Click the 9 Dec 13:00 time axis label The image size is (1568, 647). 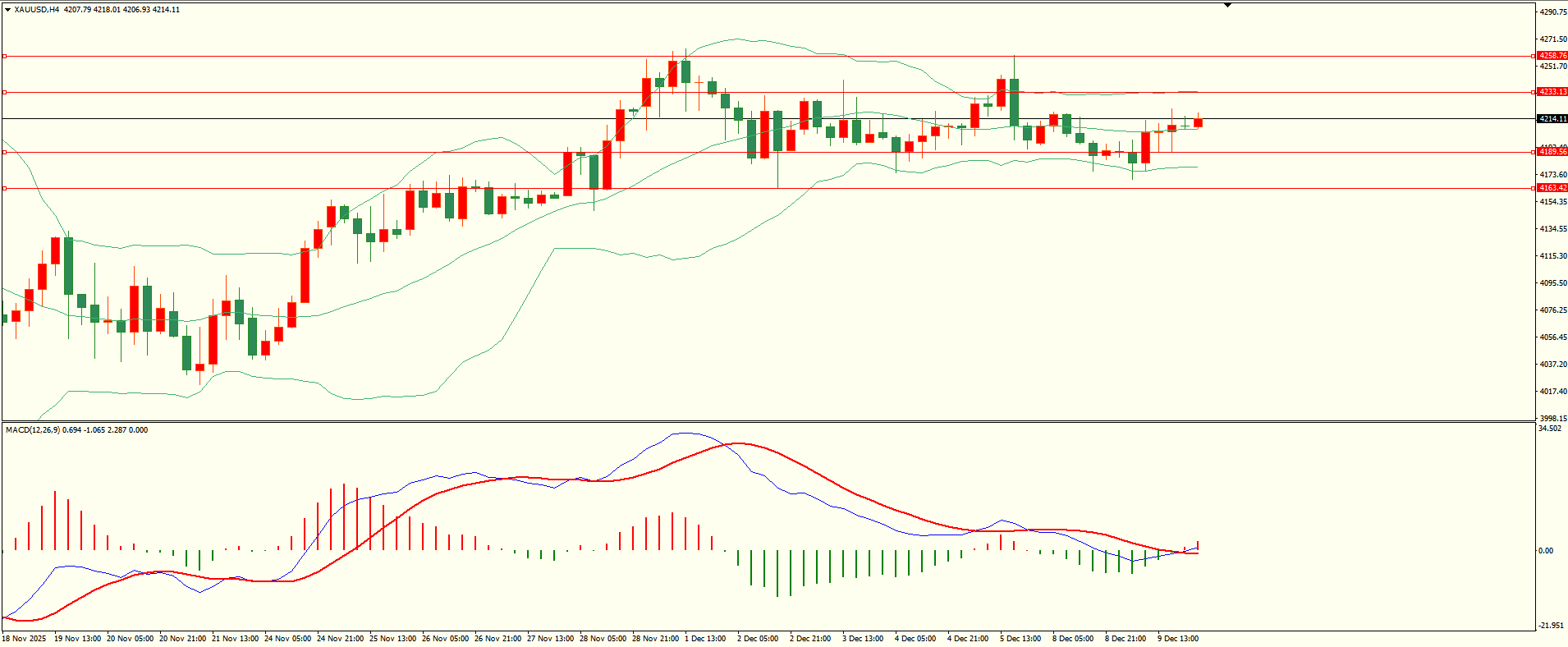pos(1178,639)
